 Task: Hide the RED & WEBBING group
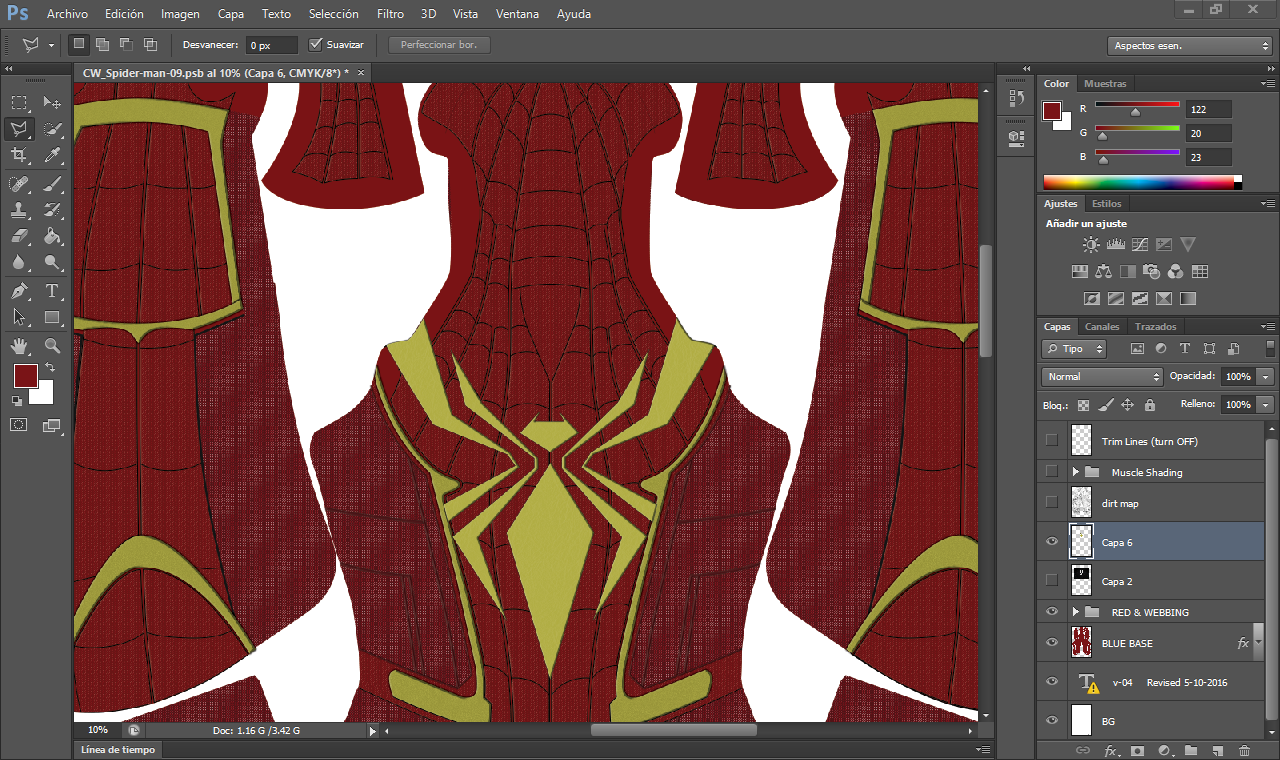[1051, 611]
